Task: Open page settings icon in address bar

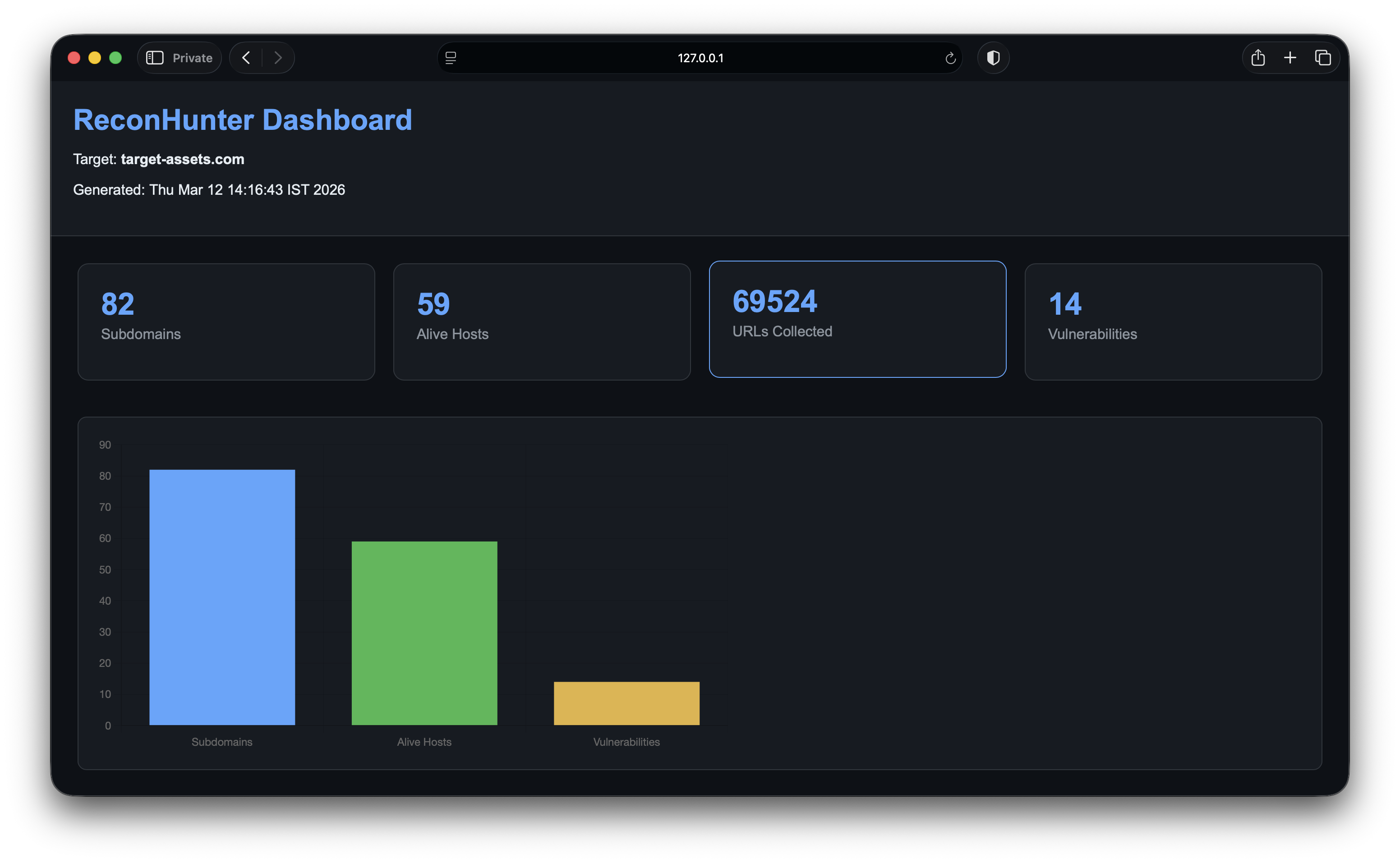Action: pyautogui.click(x=451, y=58)
